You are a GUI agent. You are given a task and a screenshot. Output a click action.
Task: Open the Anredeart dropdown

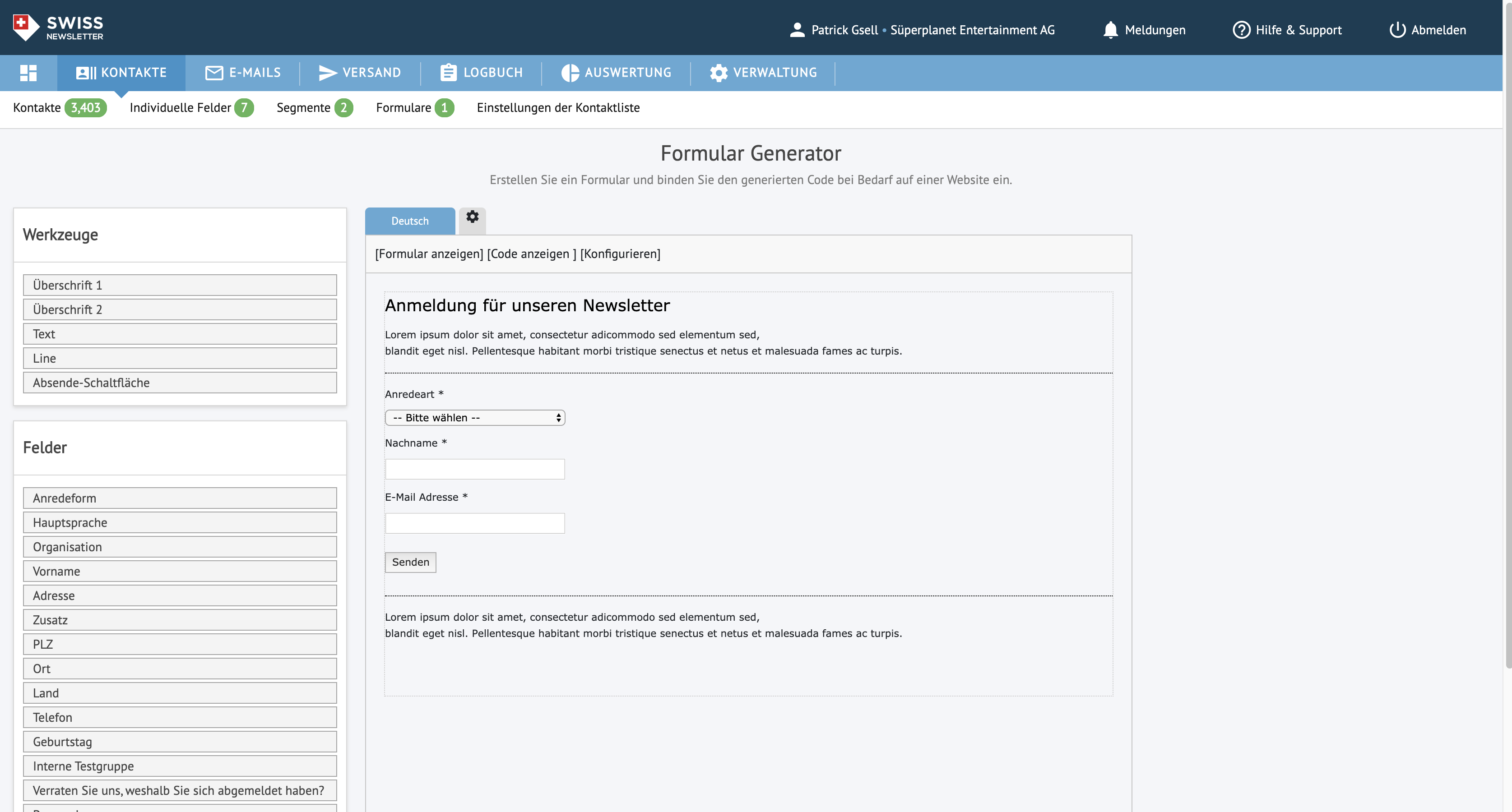(475, 418)
